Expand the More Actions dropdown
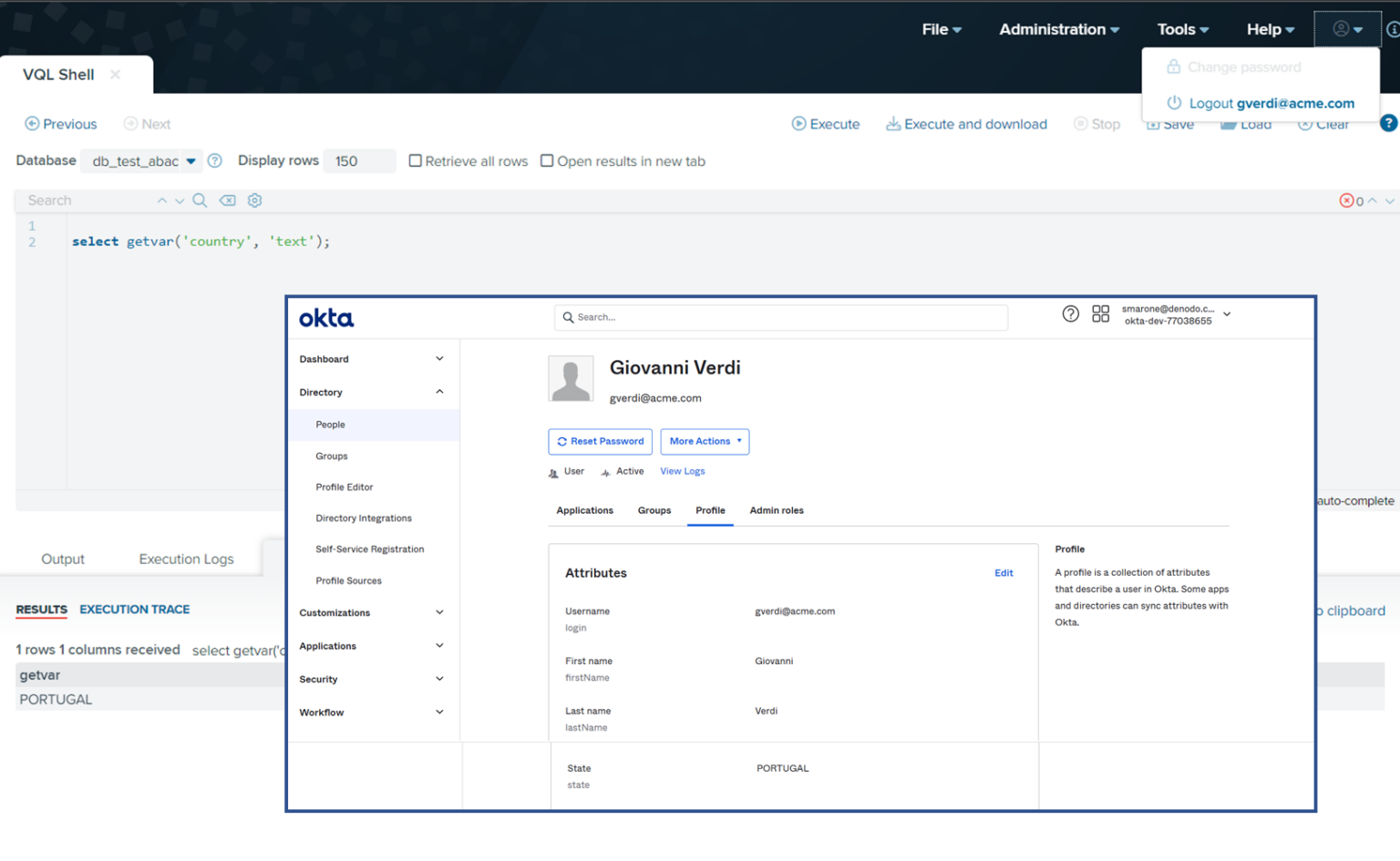 [705, 442]
